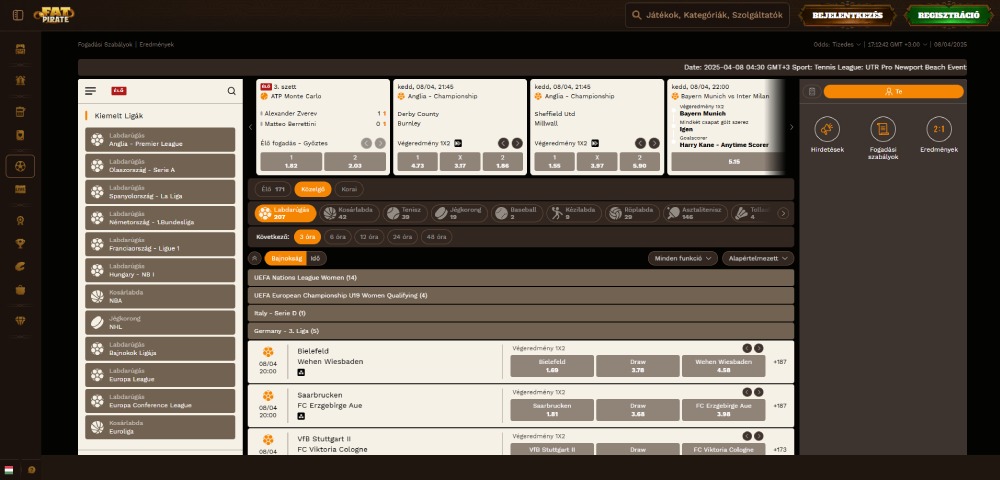The width and height of the screenshot is (1000, 480).
Task: Select the 24 óra time filter
Action: (403, 237)
